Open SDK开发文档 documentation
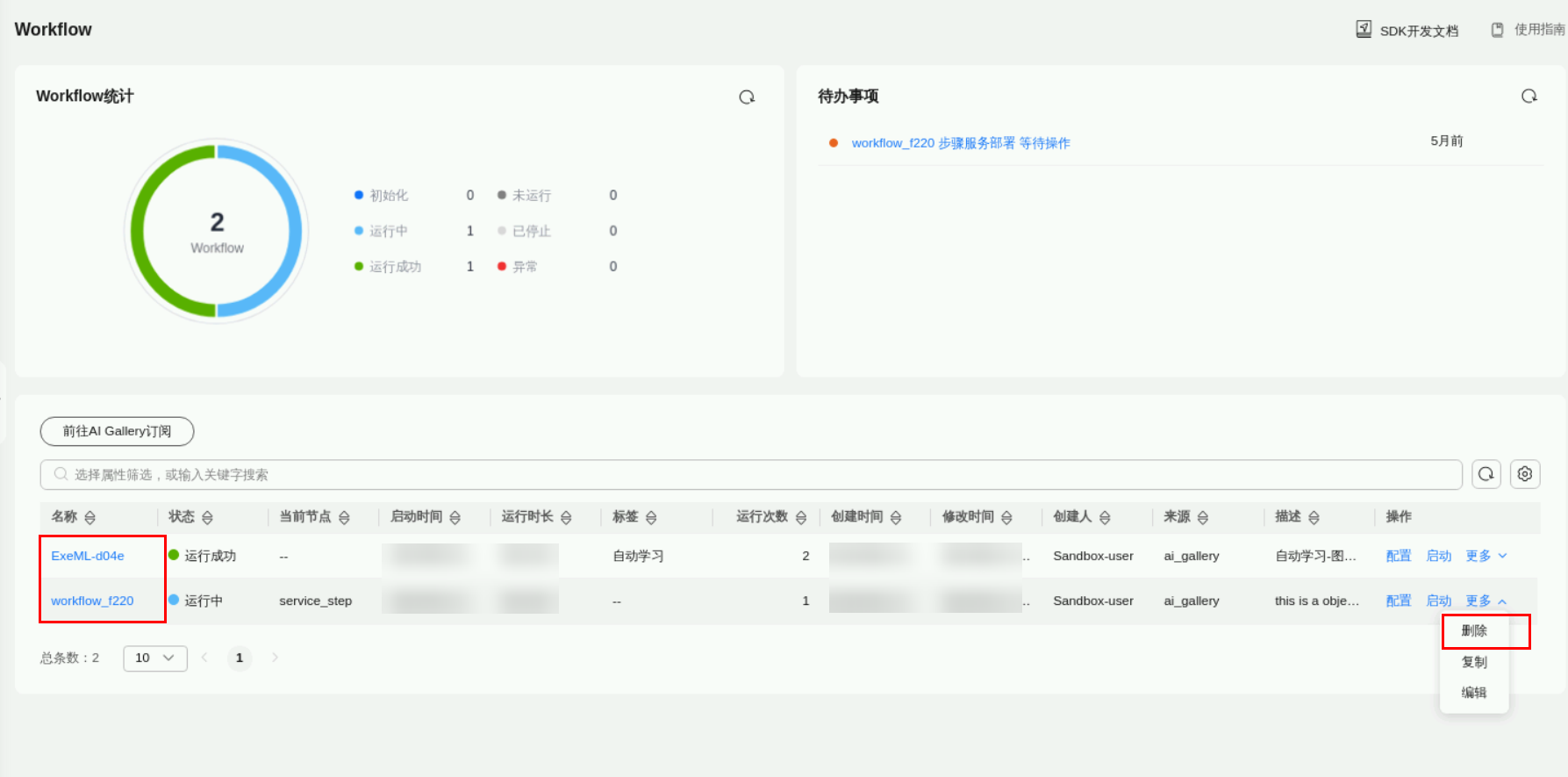The height and width of the screenshot is (777, 1568). click(1407, 31)
